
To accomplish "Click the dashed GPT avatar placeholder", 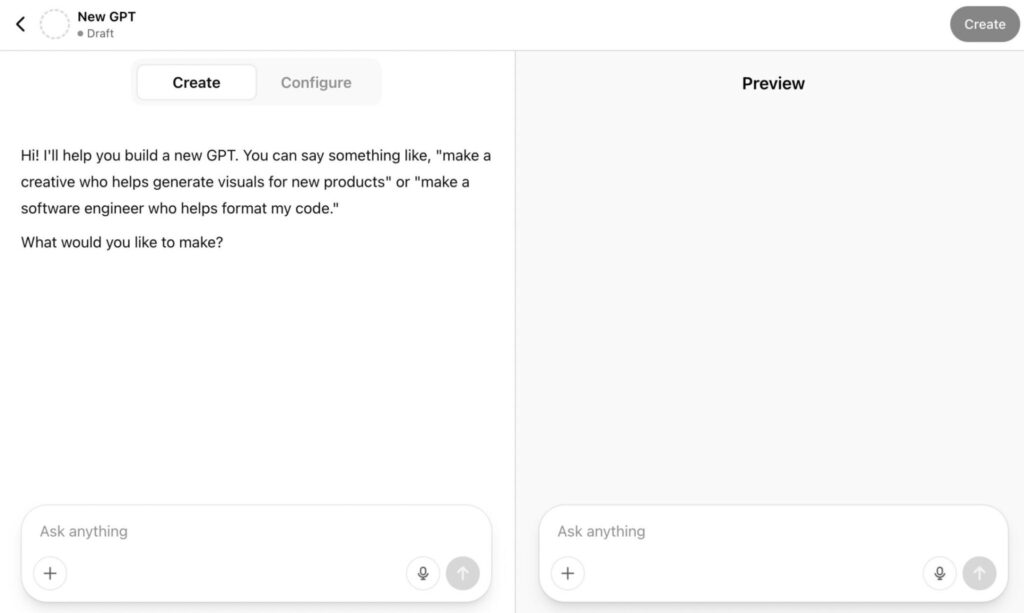I will point(54,24).
